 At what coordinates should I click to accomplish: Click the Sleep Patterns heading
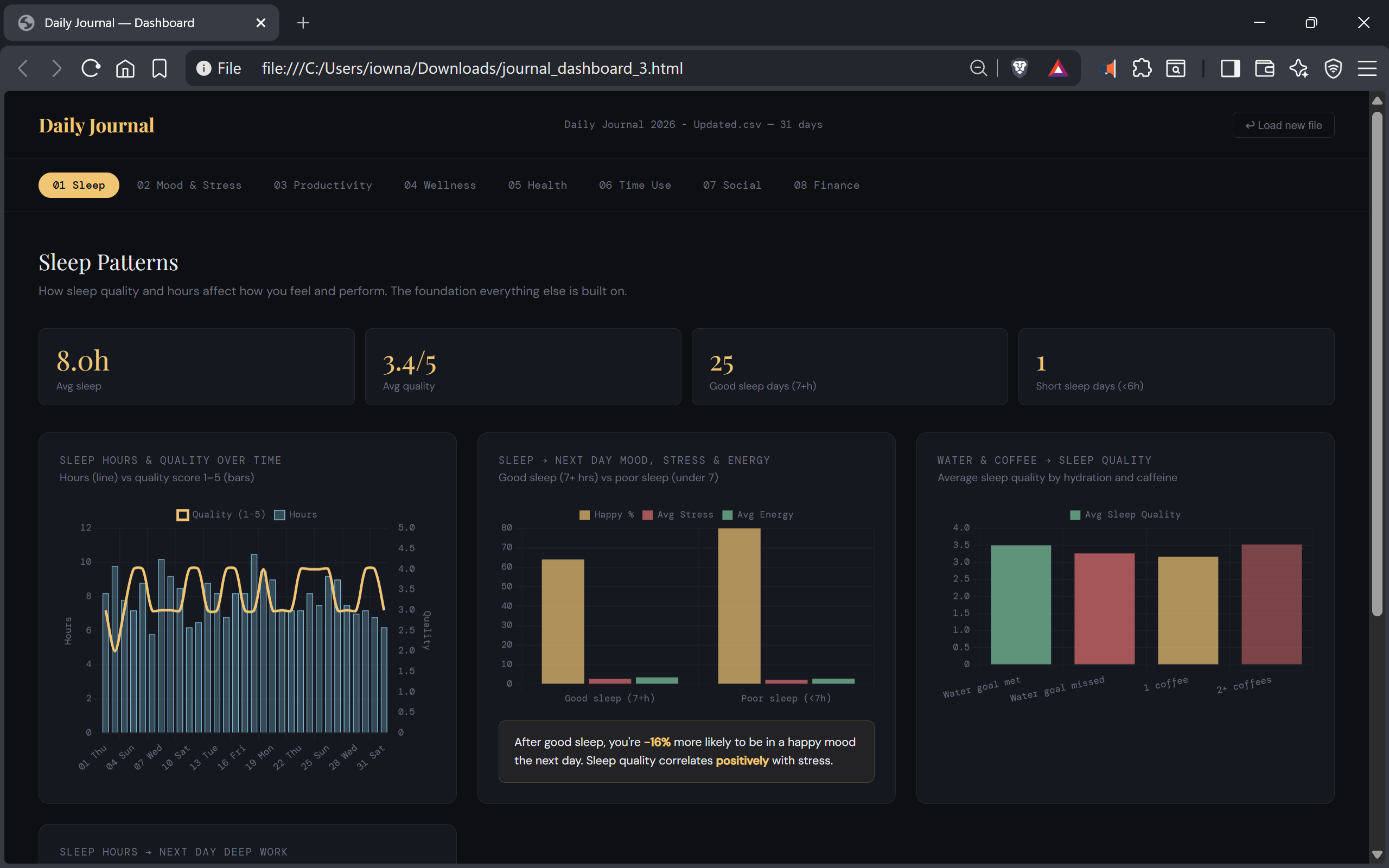click(109, 263)
